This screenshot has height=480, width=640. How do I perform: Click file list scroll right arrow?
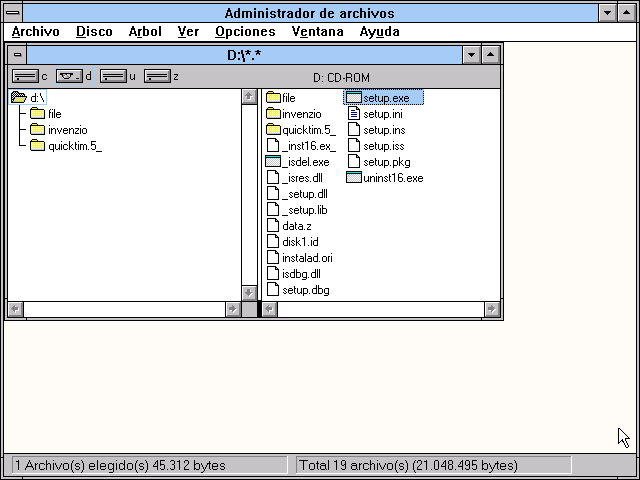point(492,309)
